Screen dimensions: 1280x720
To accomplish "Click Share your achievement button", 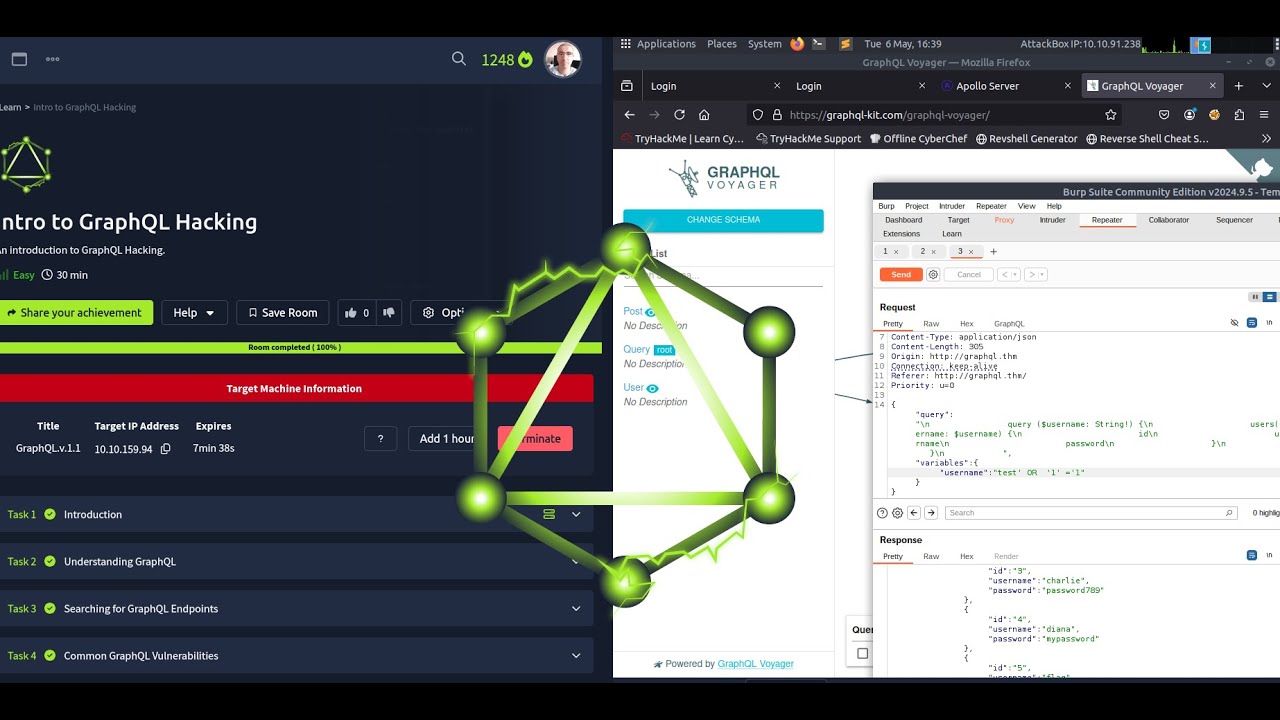I will pos(75,313).
